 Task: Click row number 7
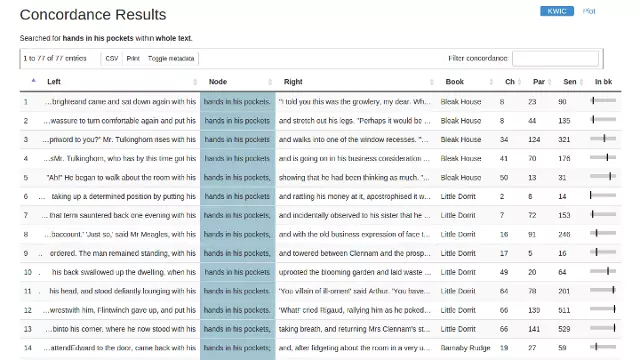[x=26, y=215]
